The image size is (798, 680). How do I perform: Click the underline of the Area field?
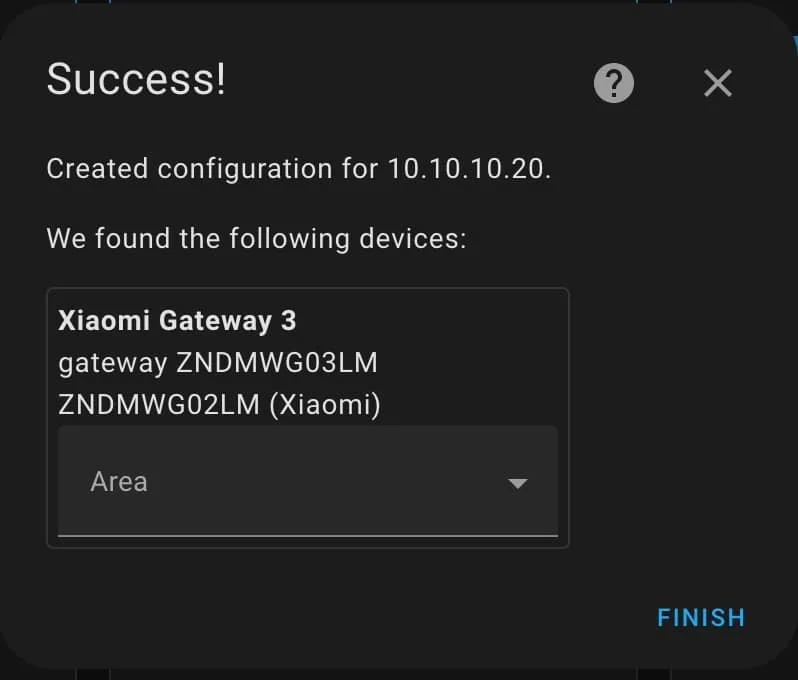pos(307,535)
